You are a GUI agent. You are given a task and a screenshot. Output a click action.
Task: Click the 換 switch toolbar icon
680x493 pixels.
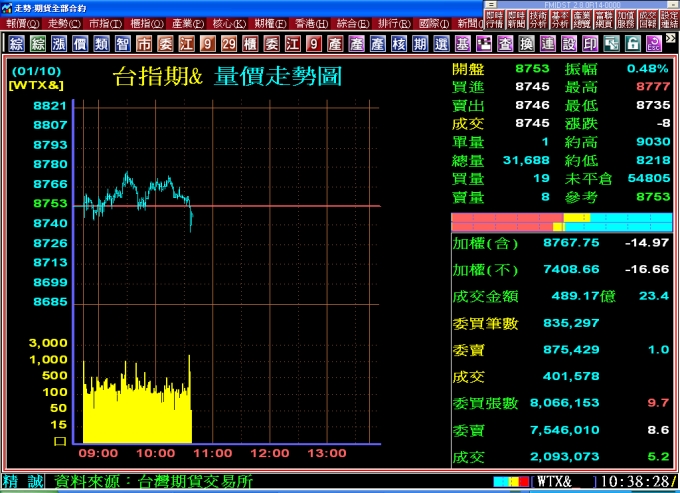tap(526, 44)
